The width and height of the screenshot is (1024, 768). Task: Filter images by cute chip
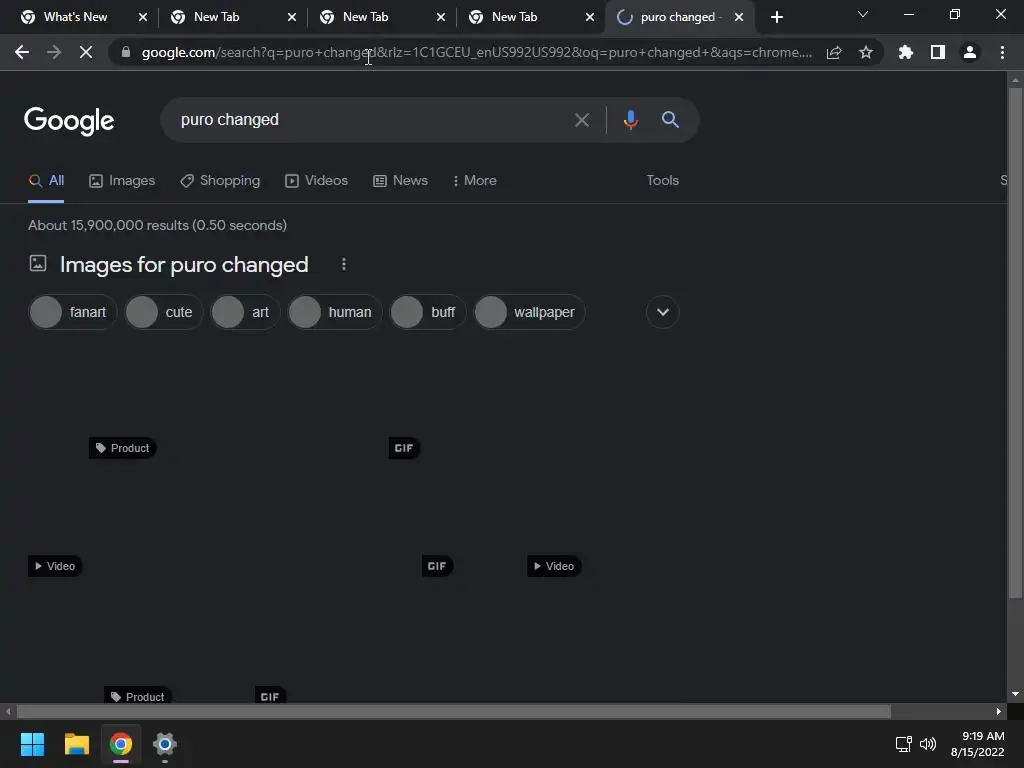point(164,312)
